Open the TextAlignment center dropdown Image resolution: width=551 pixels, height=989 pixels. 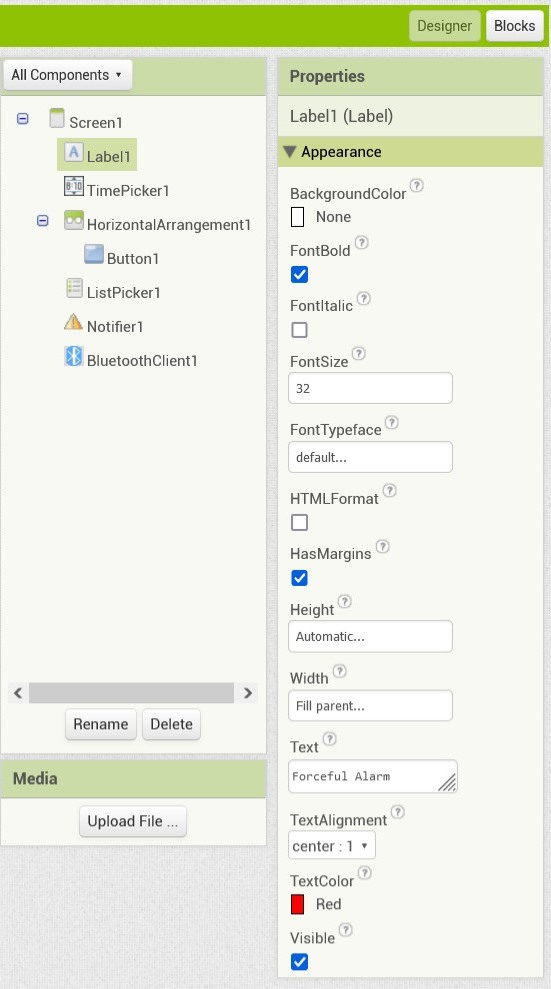(332, 845)
